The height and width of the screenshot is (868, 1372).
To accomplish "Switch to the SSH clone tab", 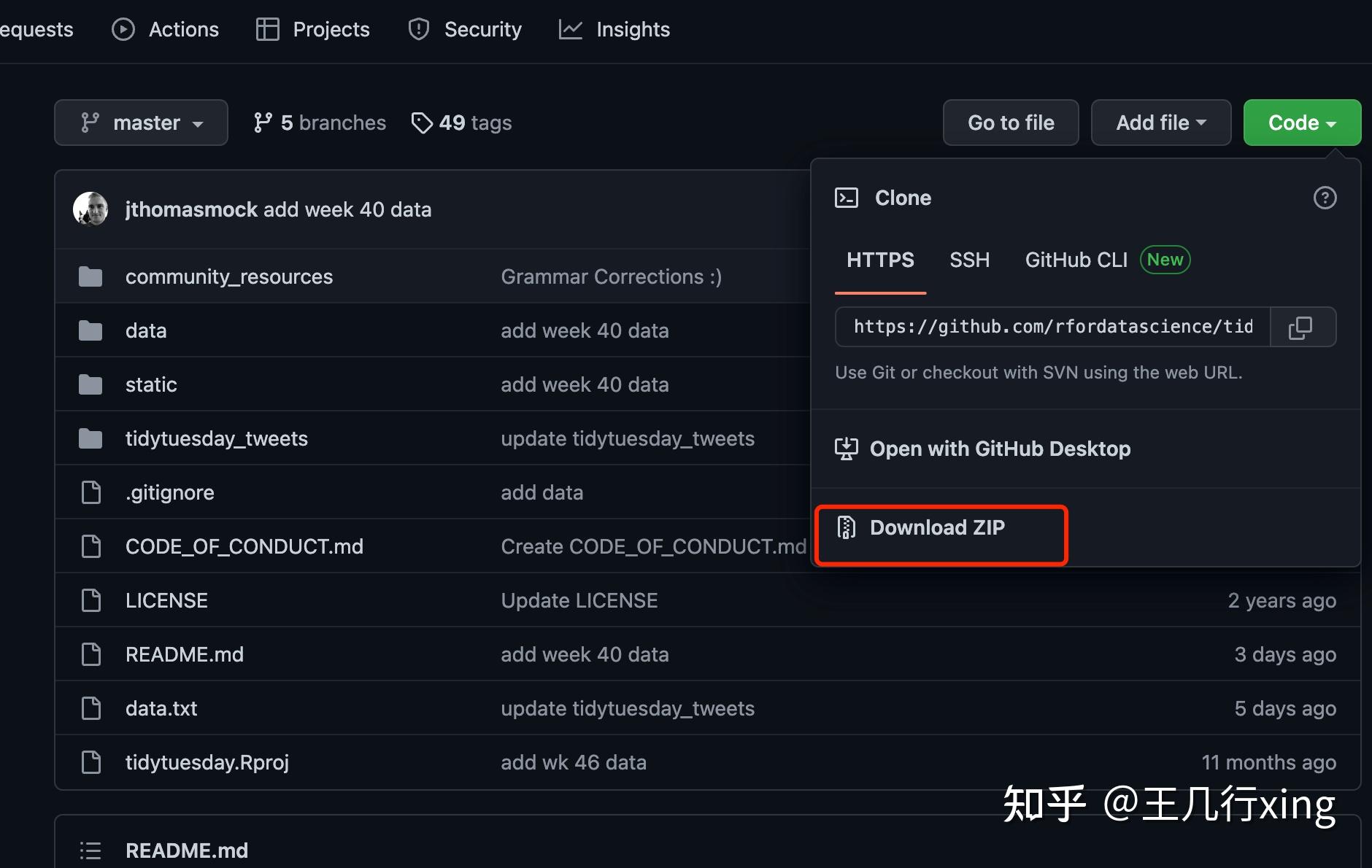I will click(970, 260).
